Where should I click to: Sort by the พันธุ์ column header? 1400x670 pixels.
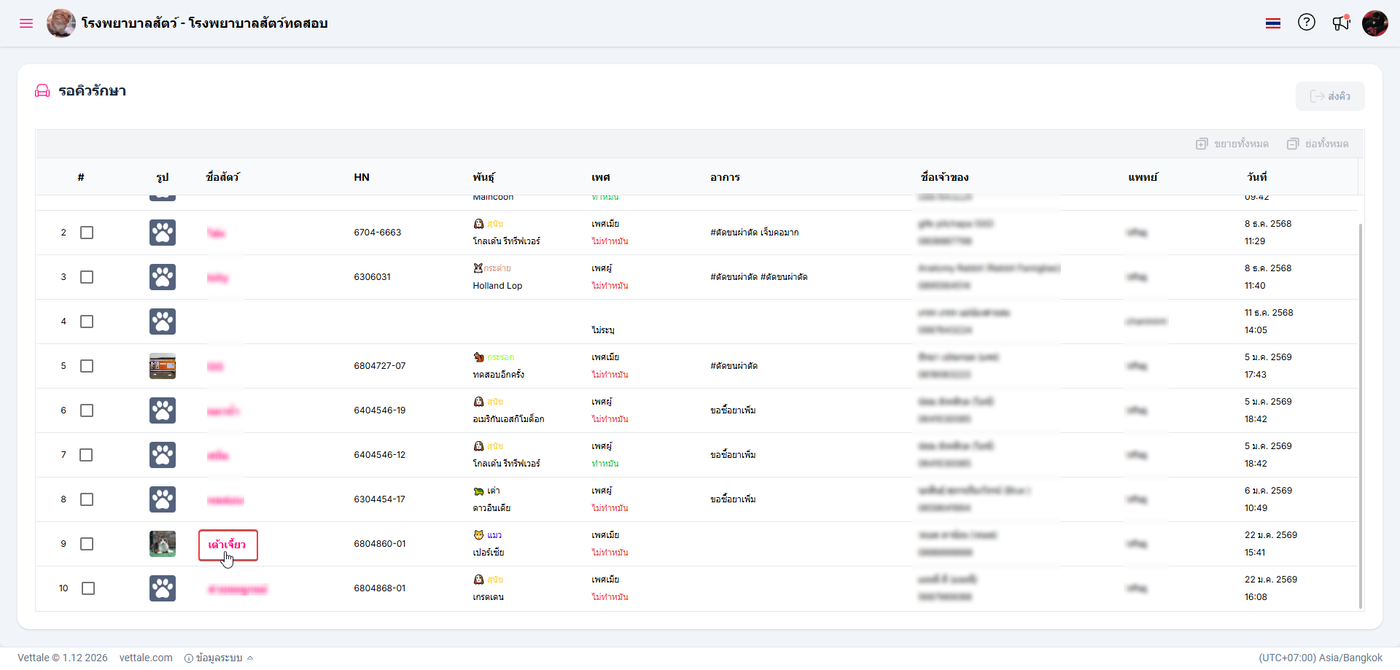click(x=484, y=177)
